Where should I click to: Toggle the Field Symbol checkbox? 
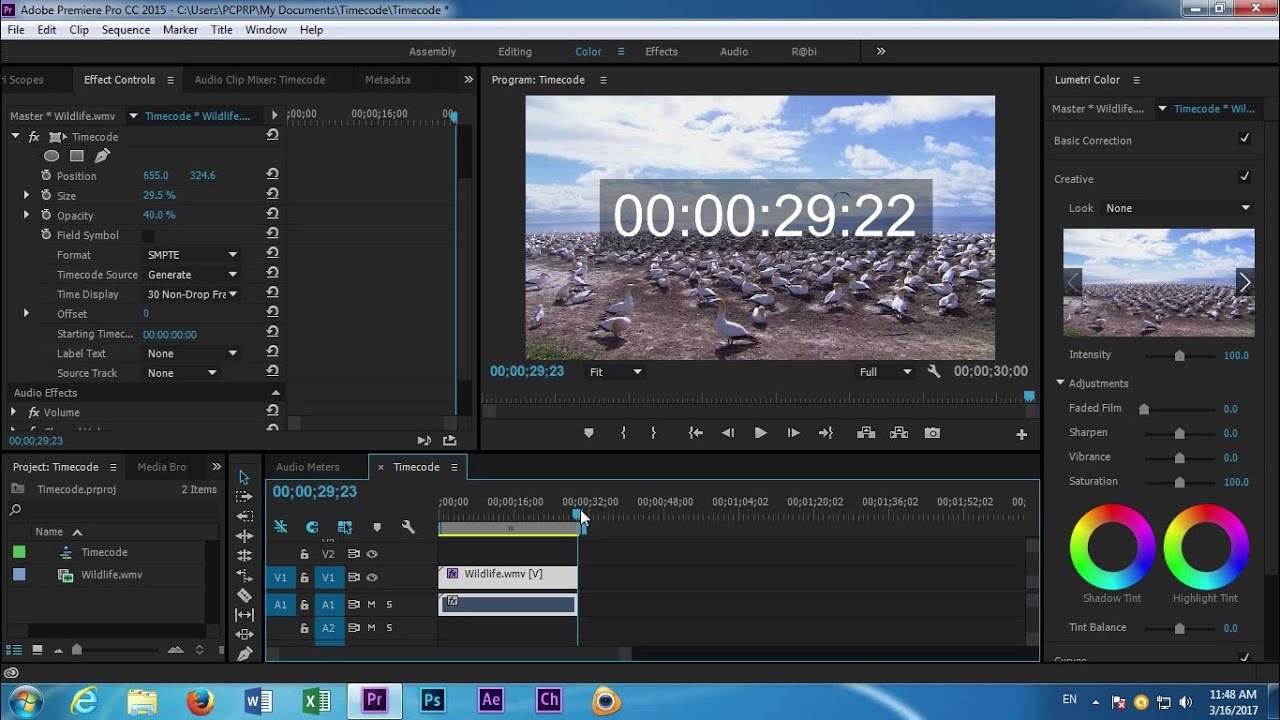148,235
